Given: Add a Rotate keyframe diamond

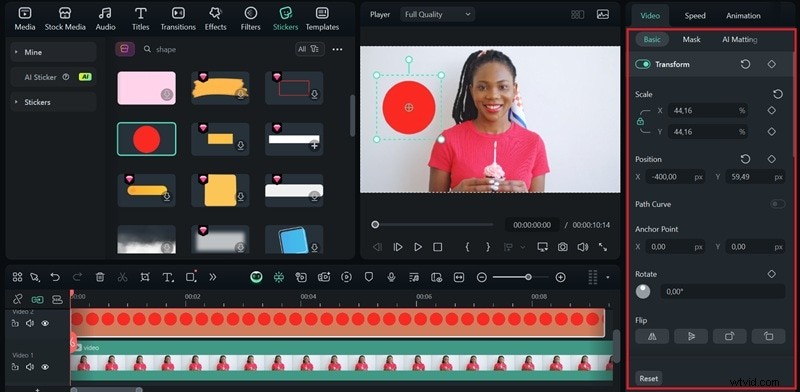Looking at the screenshot, I should tap(771, 274).
